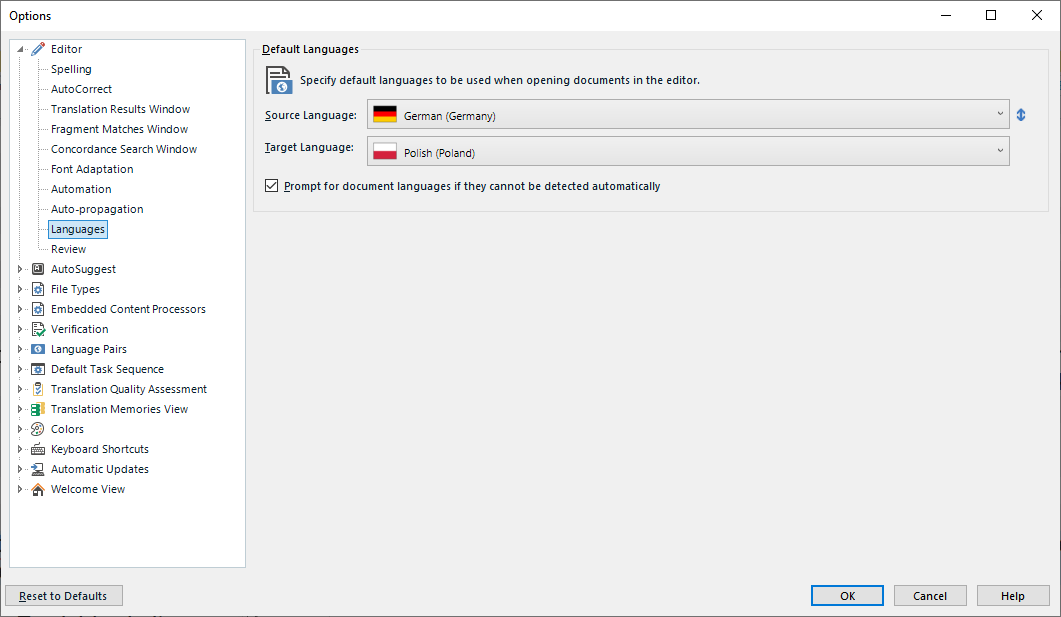Viewport: 1061px width, 617px height.
Task: Select Auto-propagation in the sidebar
Action: [x=97, y=208]
